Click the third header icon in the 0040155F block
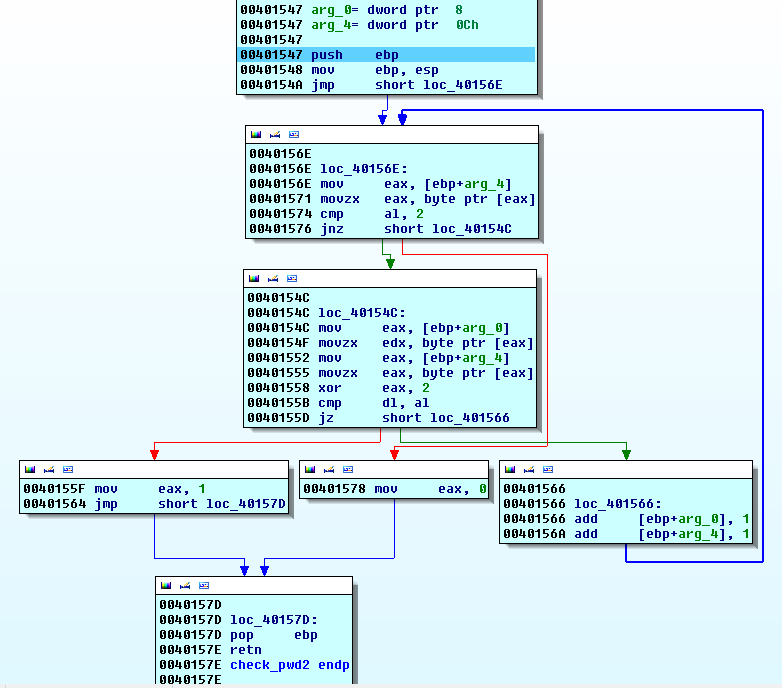The image size is (782, 688). coord(68,470)
